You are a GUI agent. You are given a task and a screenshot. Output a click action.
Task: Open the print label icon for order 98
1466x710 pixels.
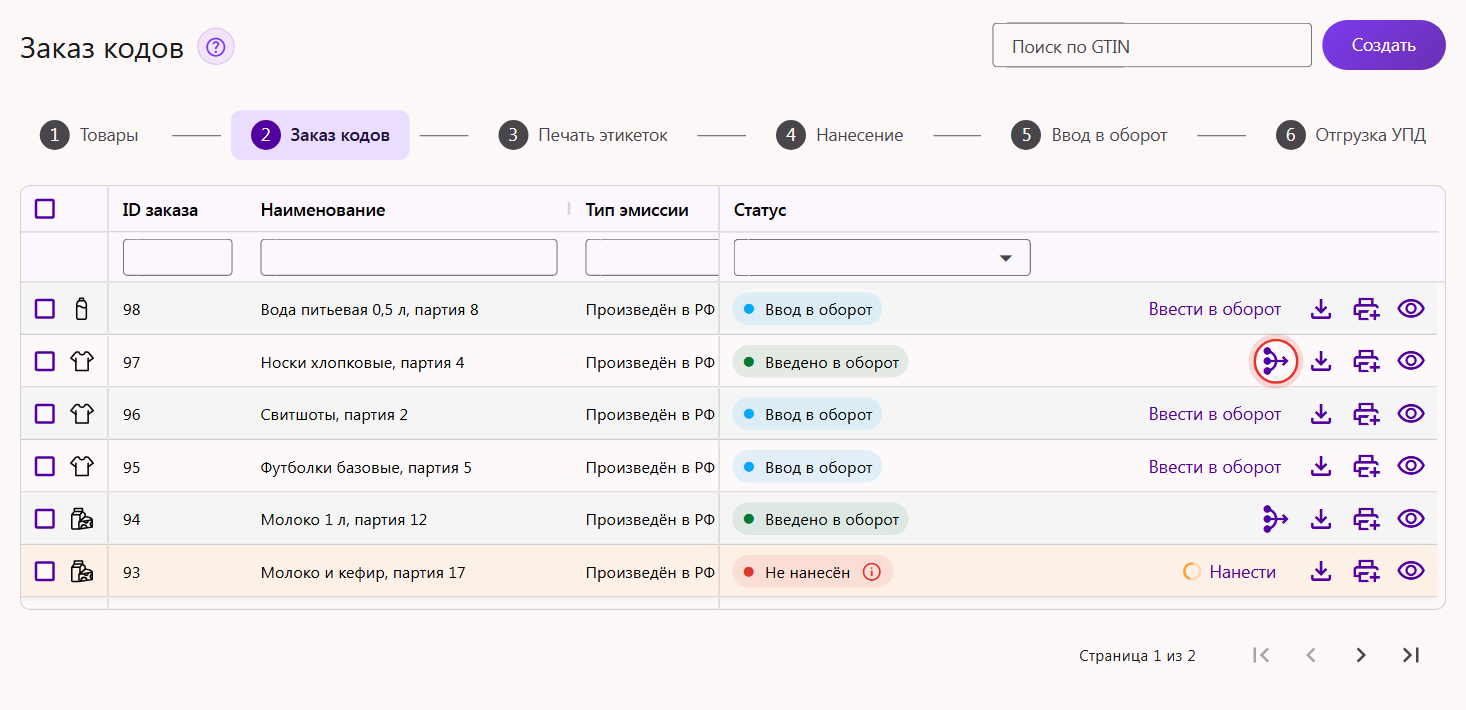(1366, 309)
